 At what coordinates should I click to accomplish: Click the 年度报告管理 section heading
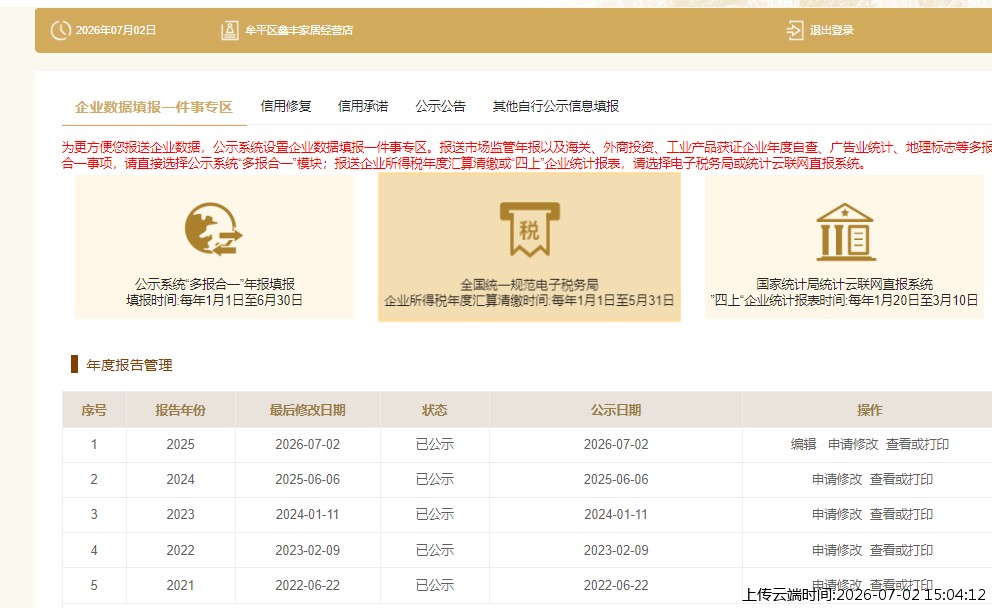point(129,365)
